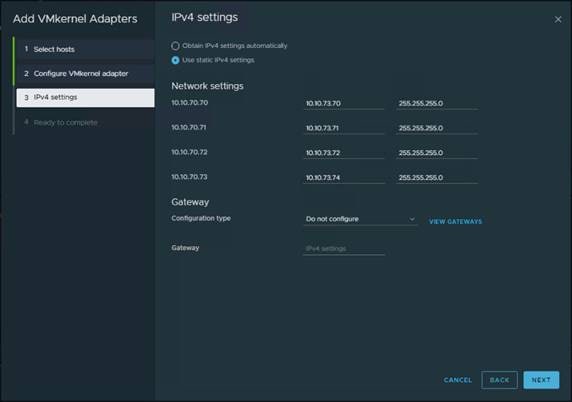Edit subnet mask for host 10.10.70.73
This screenshot has height=402, width=572.
point(437,178)
